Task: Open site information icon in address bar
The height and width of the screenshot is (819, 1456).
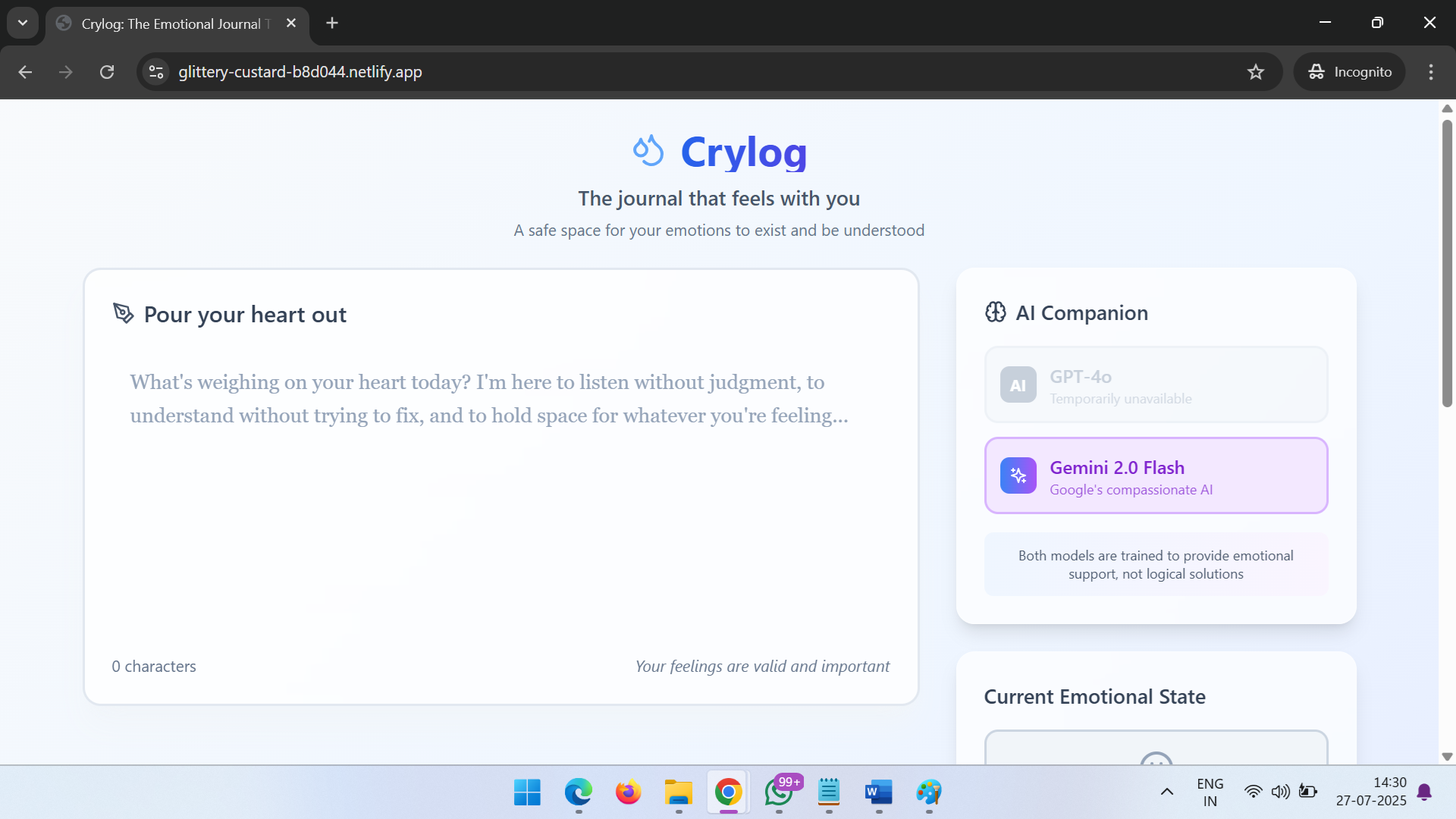Action: [x=156, y=72]
